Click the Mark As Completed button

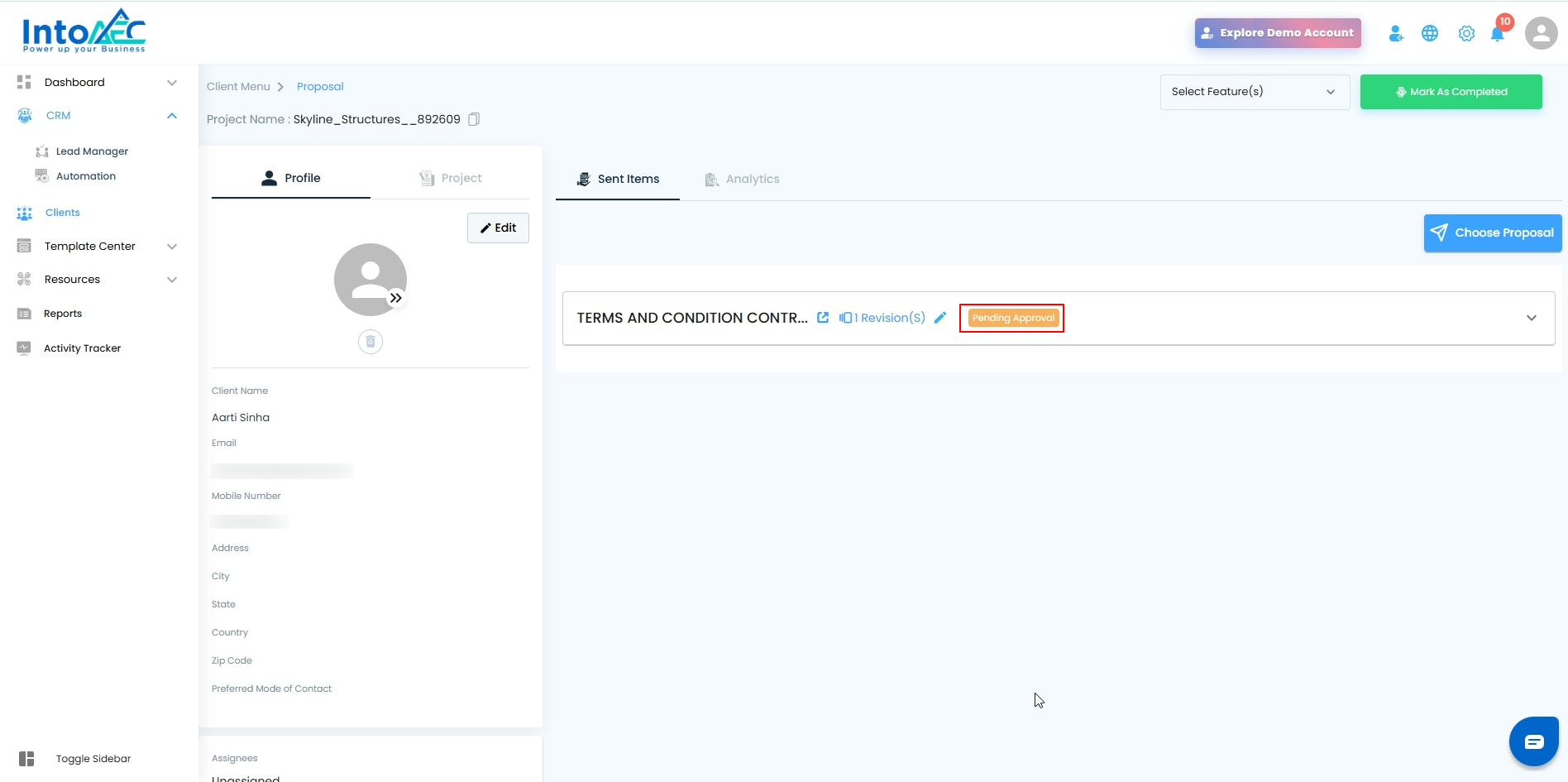[1451, 92]
